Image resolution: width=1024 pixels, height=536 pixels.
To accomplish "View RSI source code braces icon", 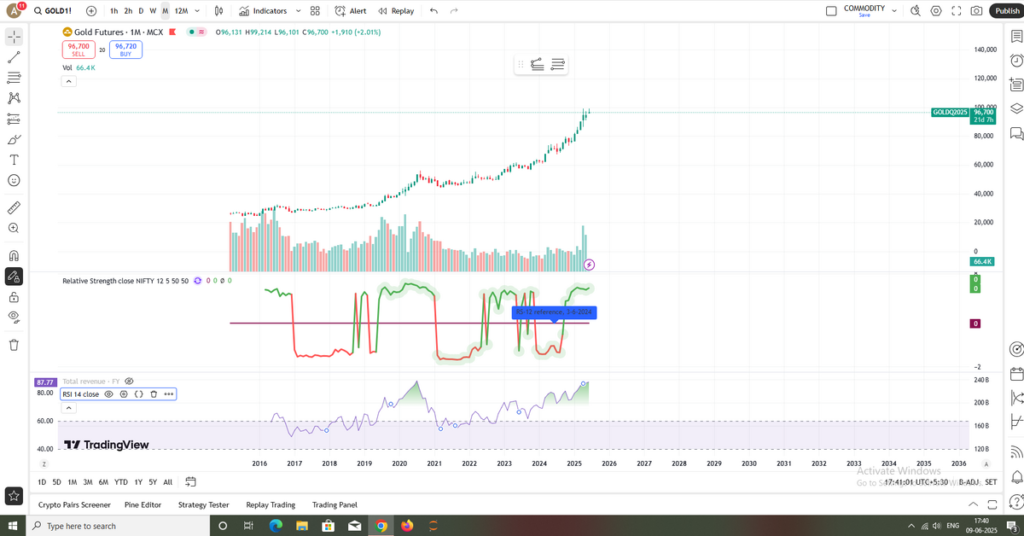I will pos(138,394).
